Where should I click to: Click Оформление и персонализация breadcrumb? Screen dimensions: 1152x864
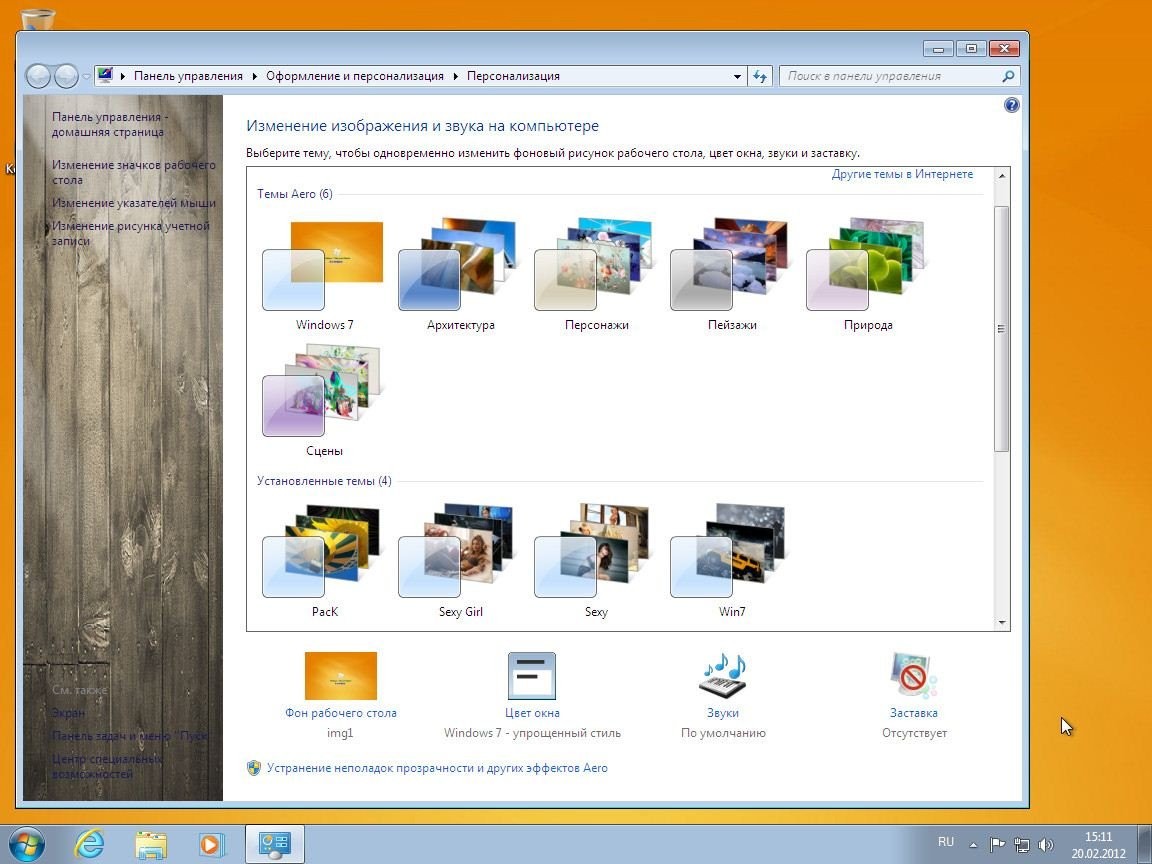(x=355, y=76)
